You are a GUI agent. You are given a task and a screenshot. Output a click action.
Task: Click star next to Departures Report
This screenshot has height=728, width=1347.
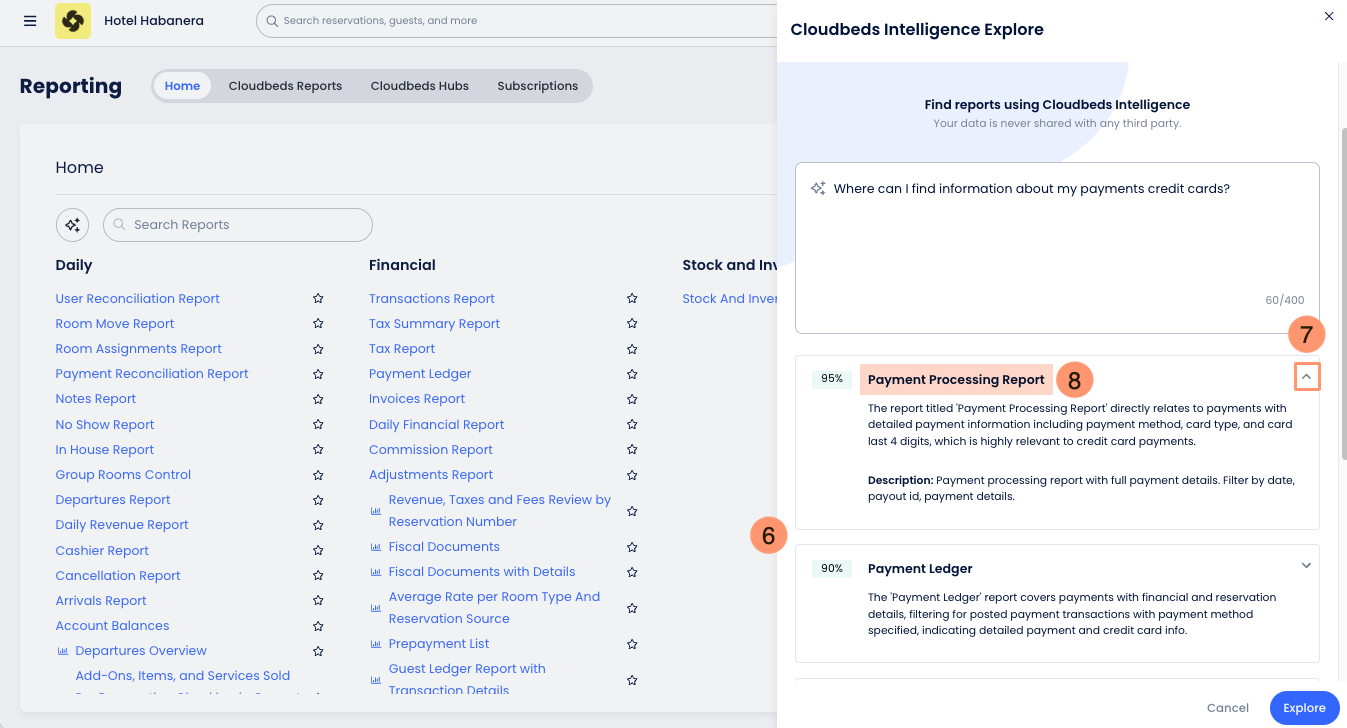pyautogui.click(x=318, y=500)
